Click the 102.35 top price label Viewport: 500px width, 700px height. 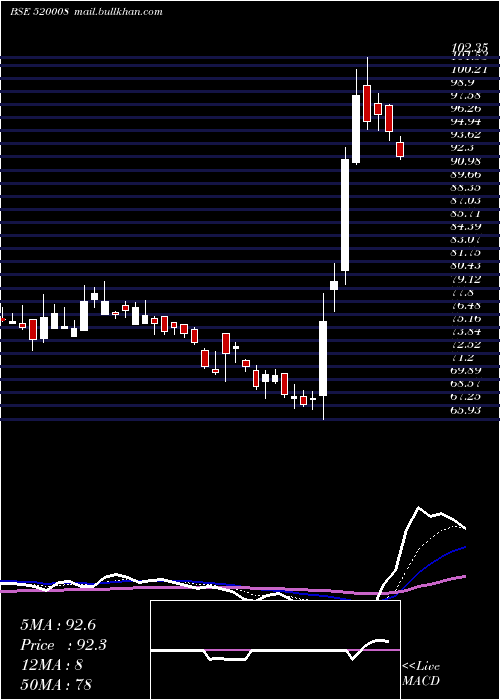[468, 48]
